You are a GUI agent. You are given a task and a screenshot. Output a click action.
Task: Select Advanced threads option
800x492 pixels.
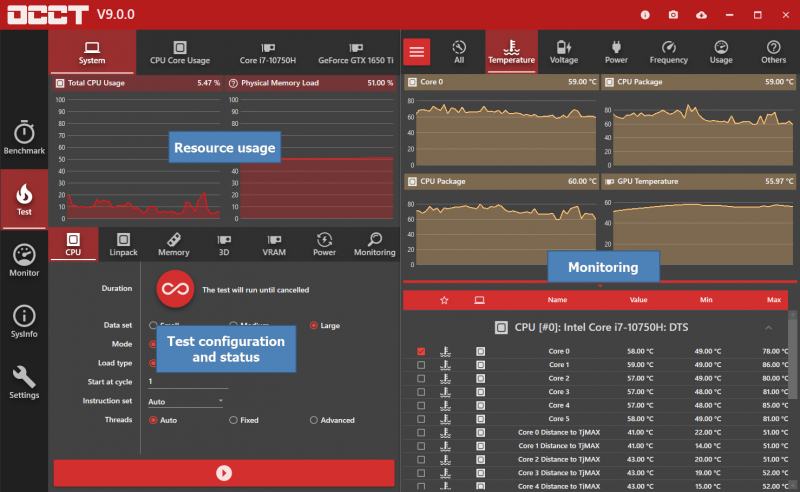click(x=332, y=420)
